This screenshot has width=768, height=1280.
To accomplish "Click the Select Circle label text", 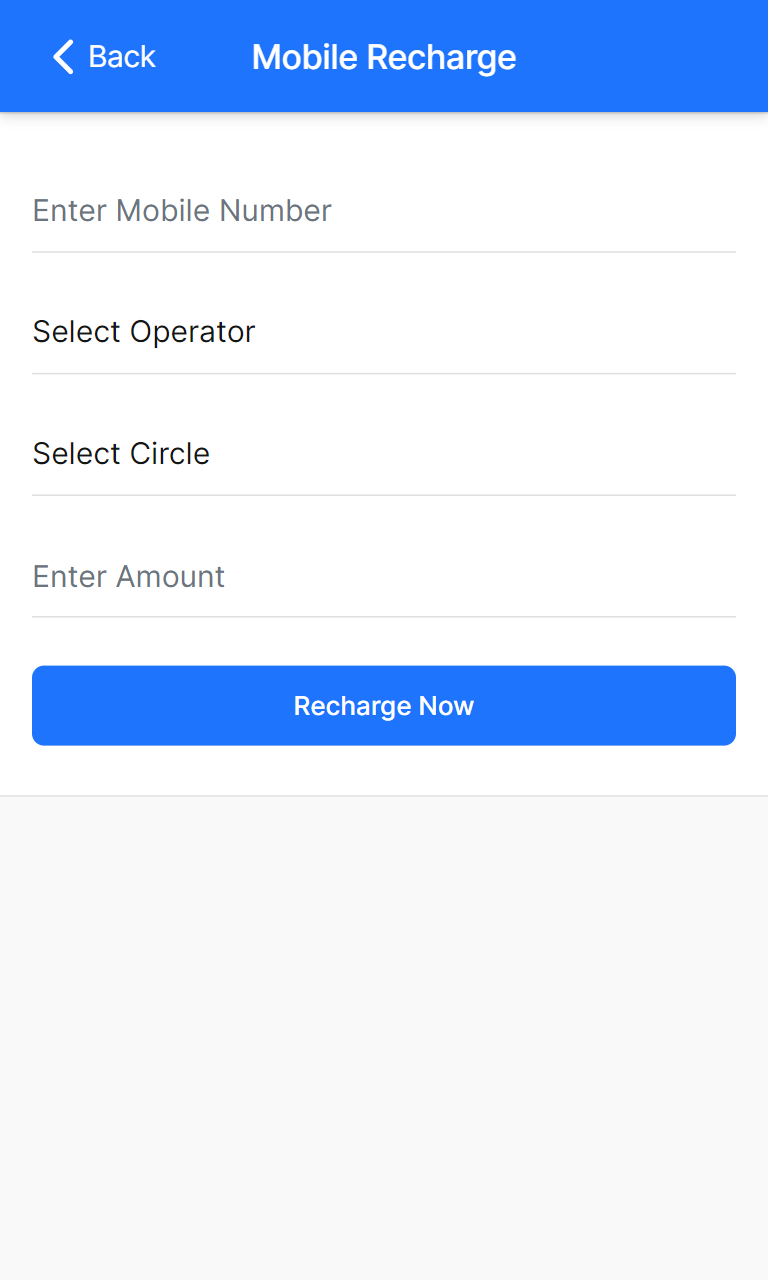I will tap(121, 454).
